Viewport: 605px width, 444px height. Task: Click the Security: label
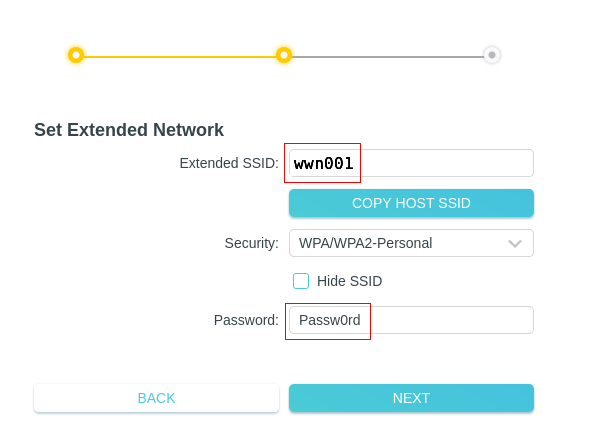point(252,243)
